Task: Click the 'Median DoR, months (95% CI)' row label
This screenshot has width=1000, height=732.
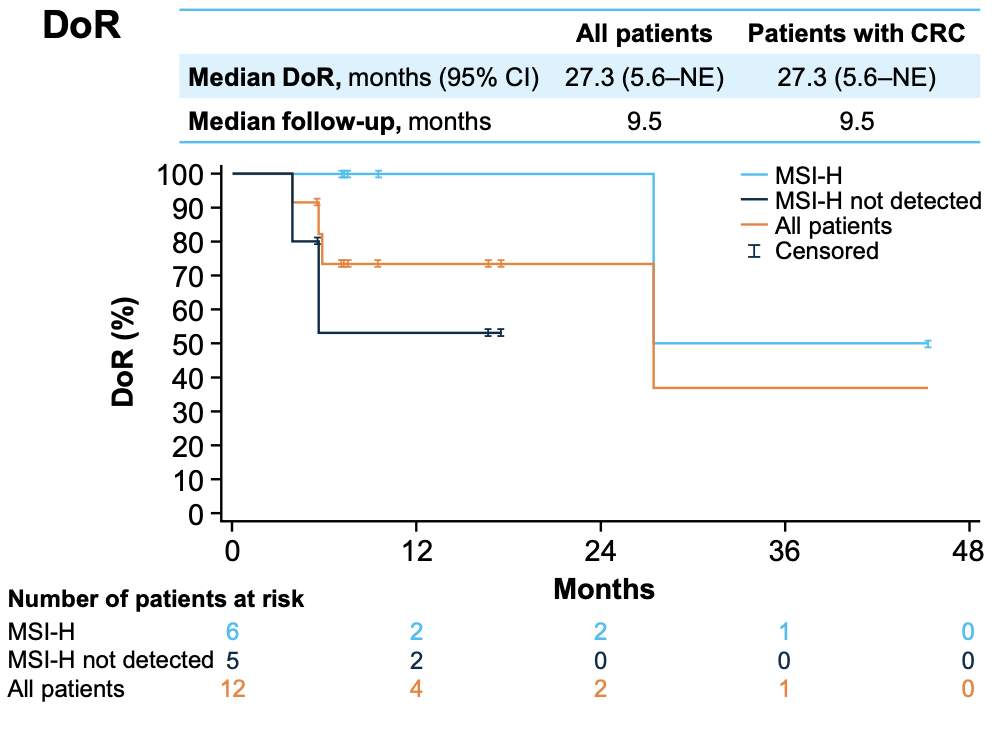Action: point(364,77)
